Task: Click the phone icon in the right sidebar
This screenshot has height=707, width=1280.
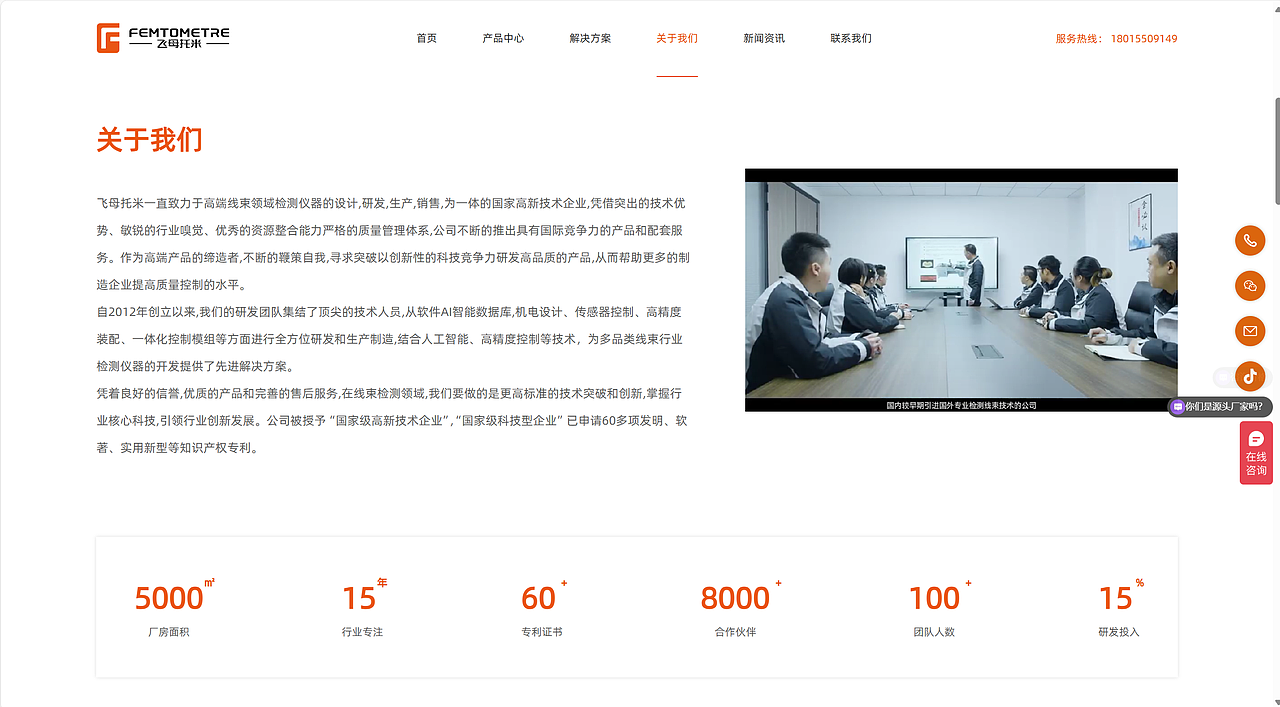Action: [1250, 240]
